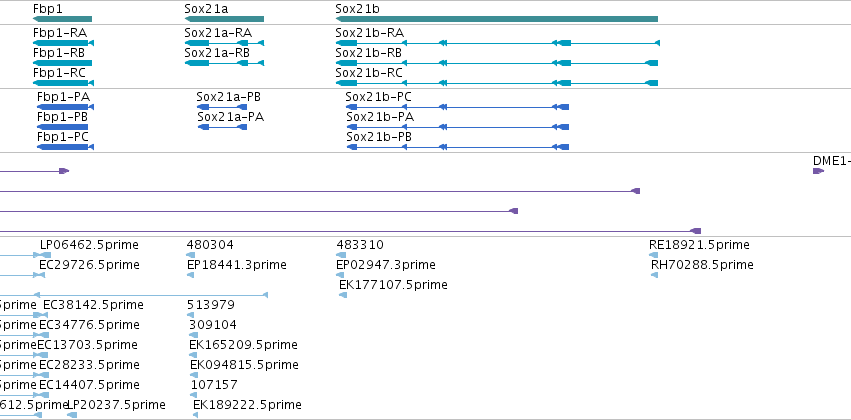
Task: Select the EK189222.5prime EST marker
Action: (195, 415)
